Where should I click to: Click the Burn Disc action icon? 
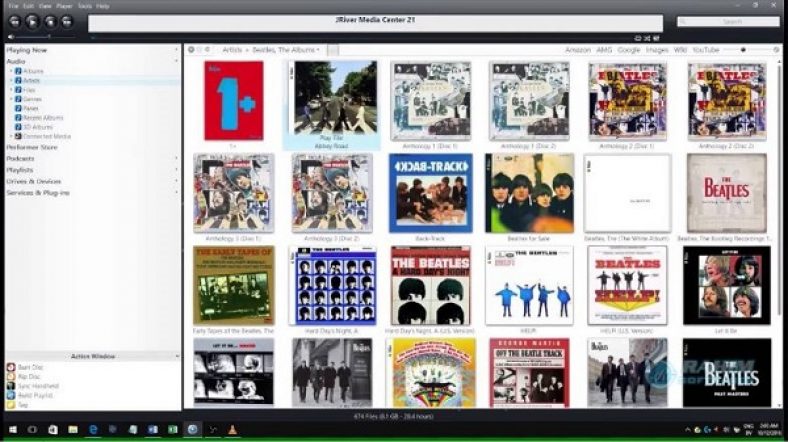[11, 367]
